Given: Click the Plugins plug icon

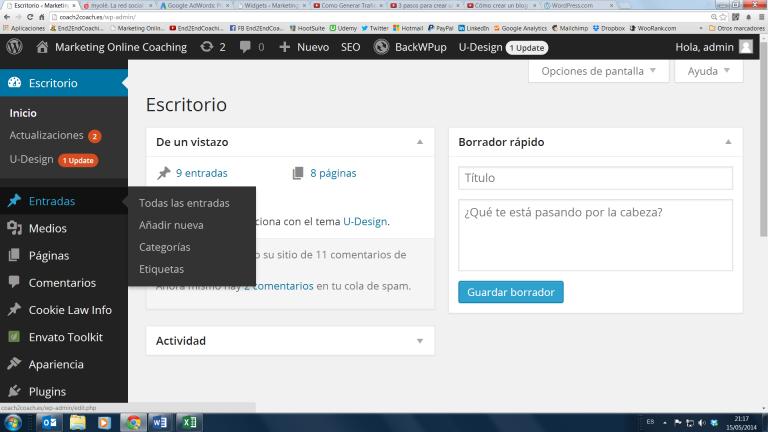Looking at the screenshot, I should (x=14, y=391).
